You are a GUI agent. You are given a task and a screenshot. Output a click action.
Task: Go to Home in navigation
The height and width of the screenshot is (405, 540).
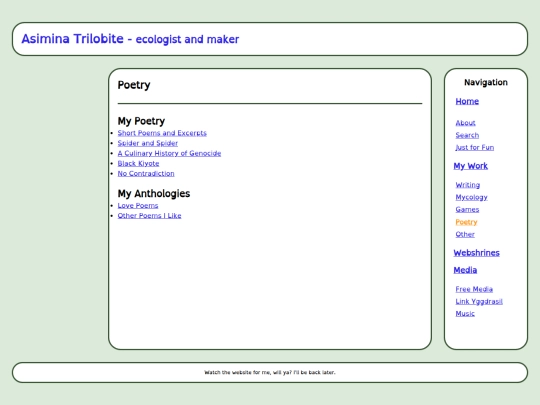click(467, 101)
